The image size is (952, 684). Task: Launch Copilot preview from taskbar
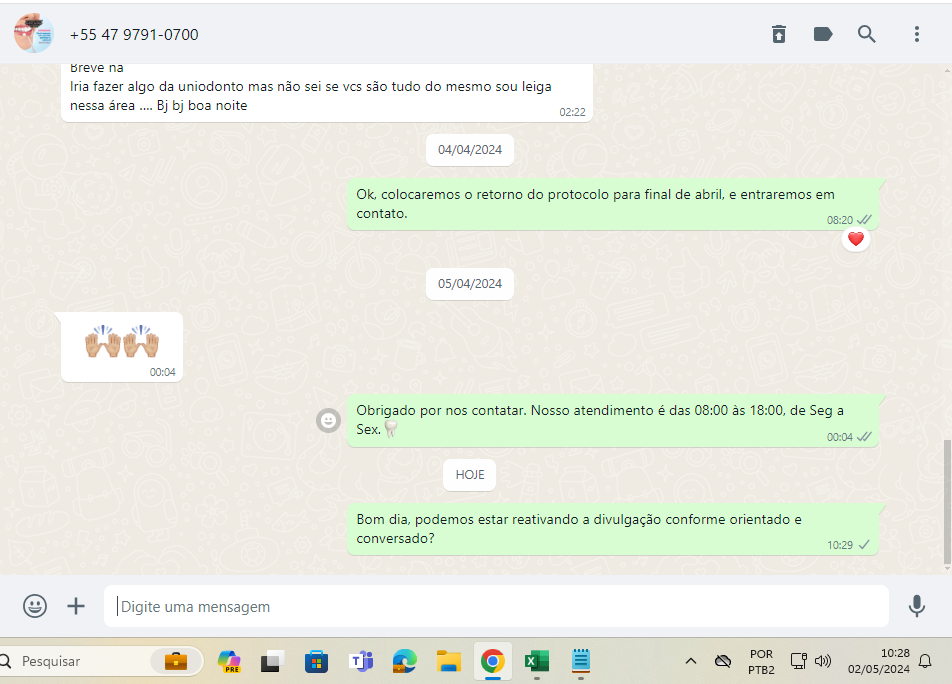point(229,661)
